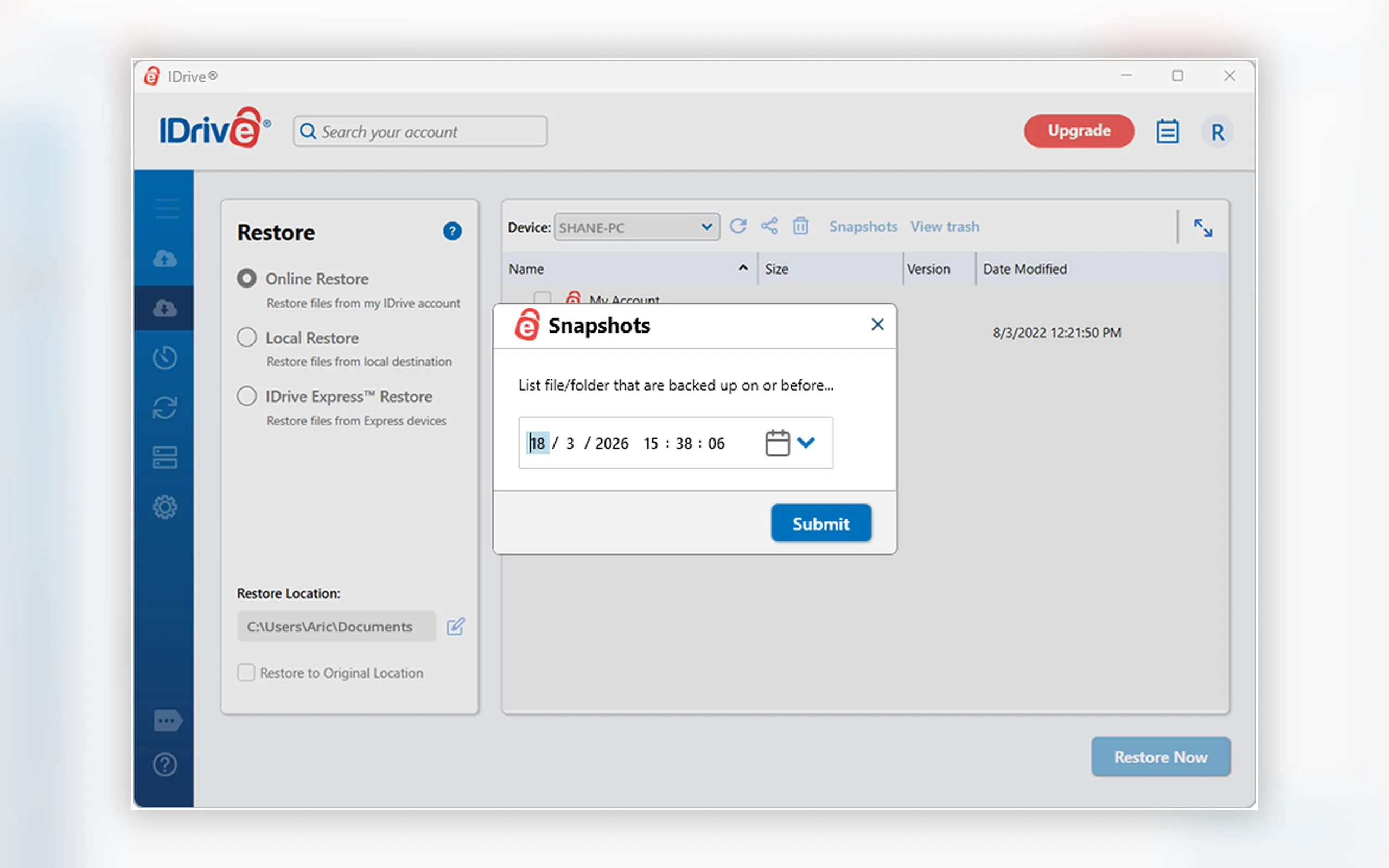
Task: Click the Restore Now button
Action: (x=1161, y=757)
